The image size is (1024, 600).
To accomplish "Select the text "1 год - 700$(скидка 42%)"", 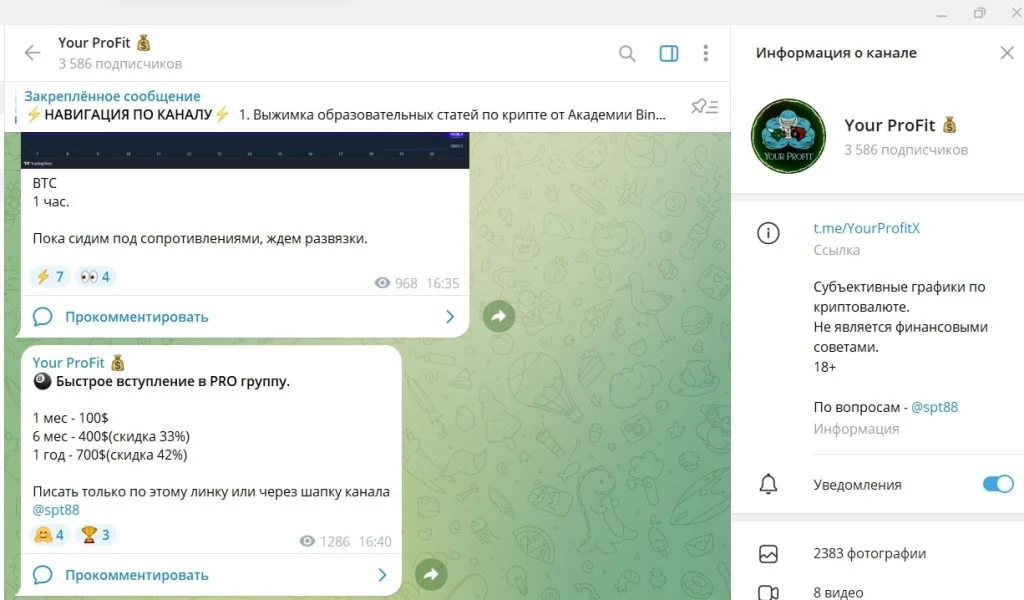I will pyautogui.click(x=110, y=454).
